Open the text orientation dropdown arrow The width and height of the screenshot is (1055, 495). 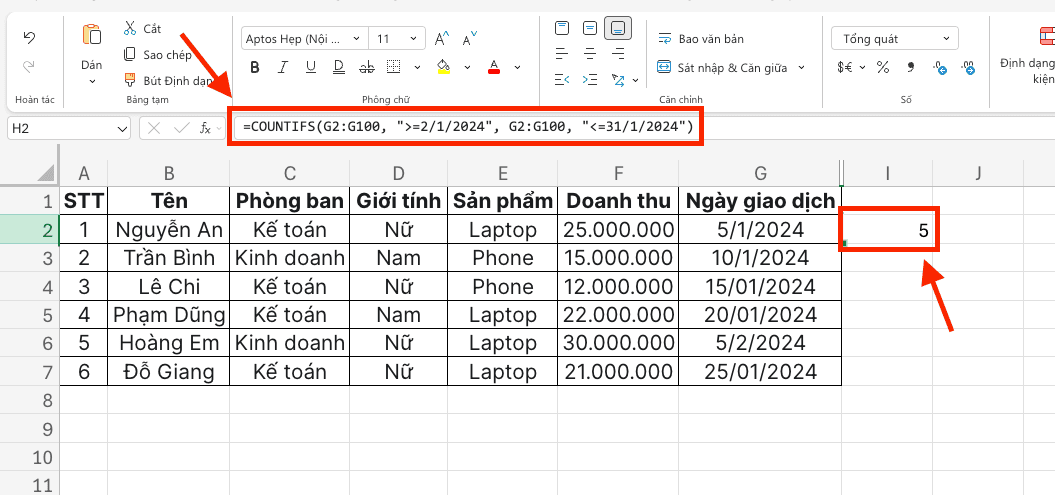click(x=635, y=81)
